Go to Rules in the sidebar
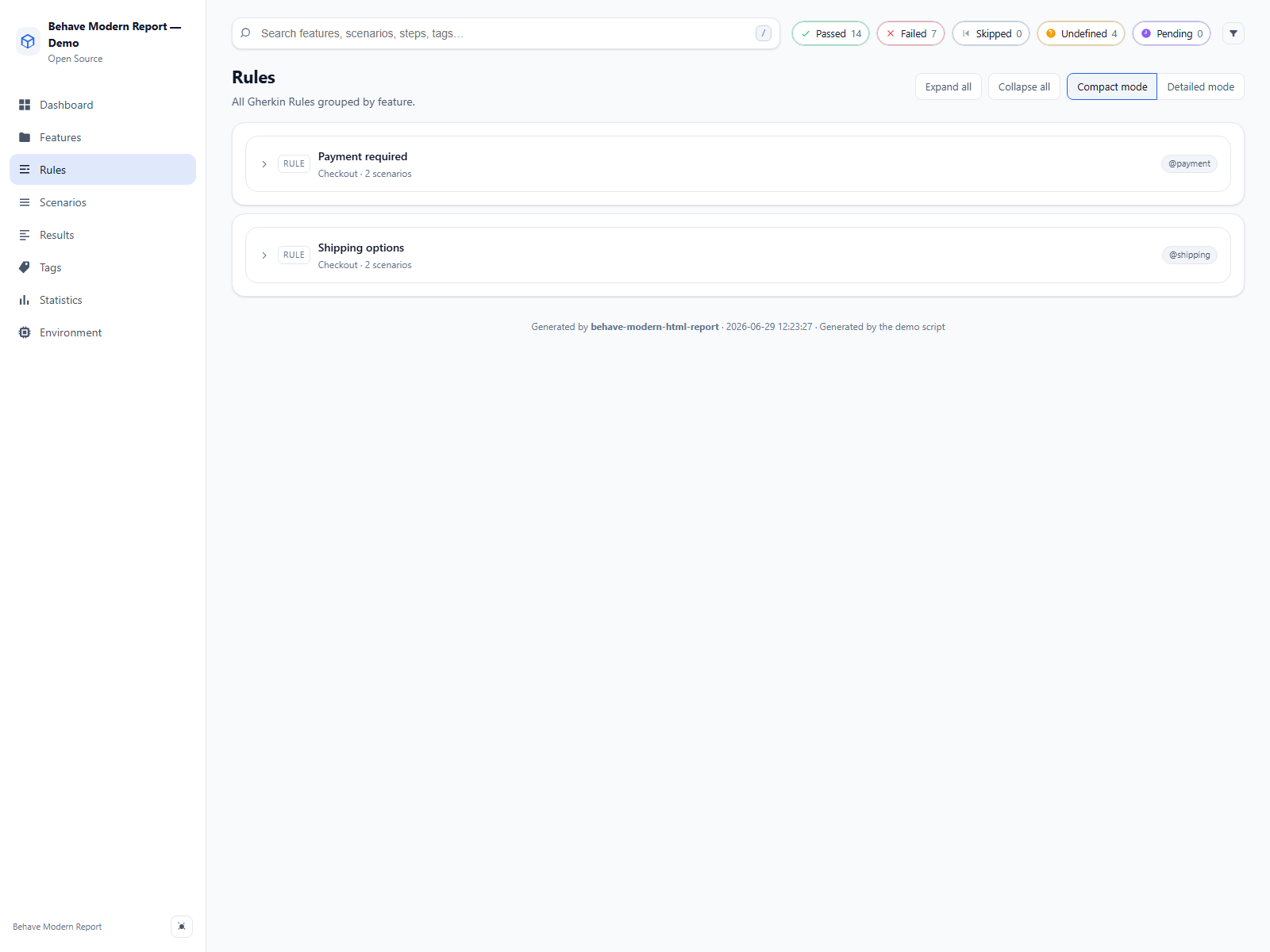 (x=102, y=170)
